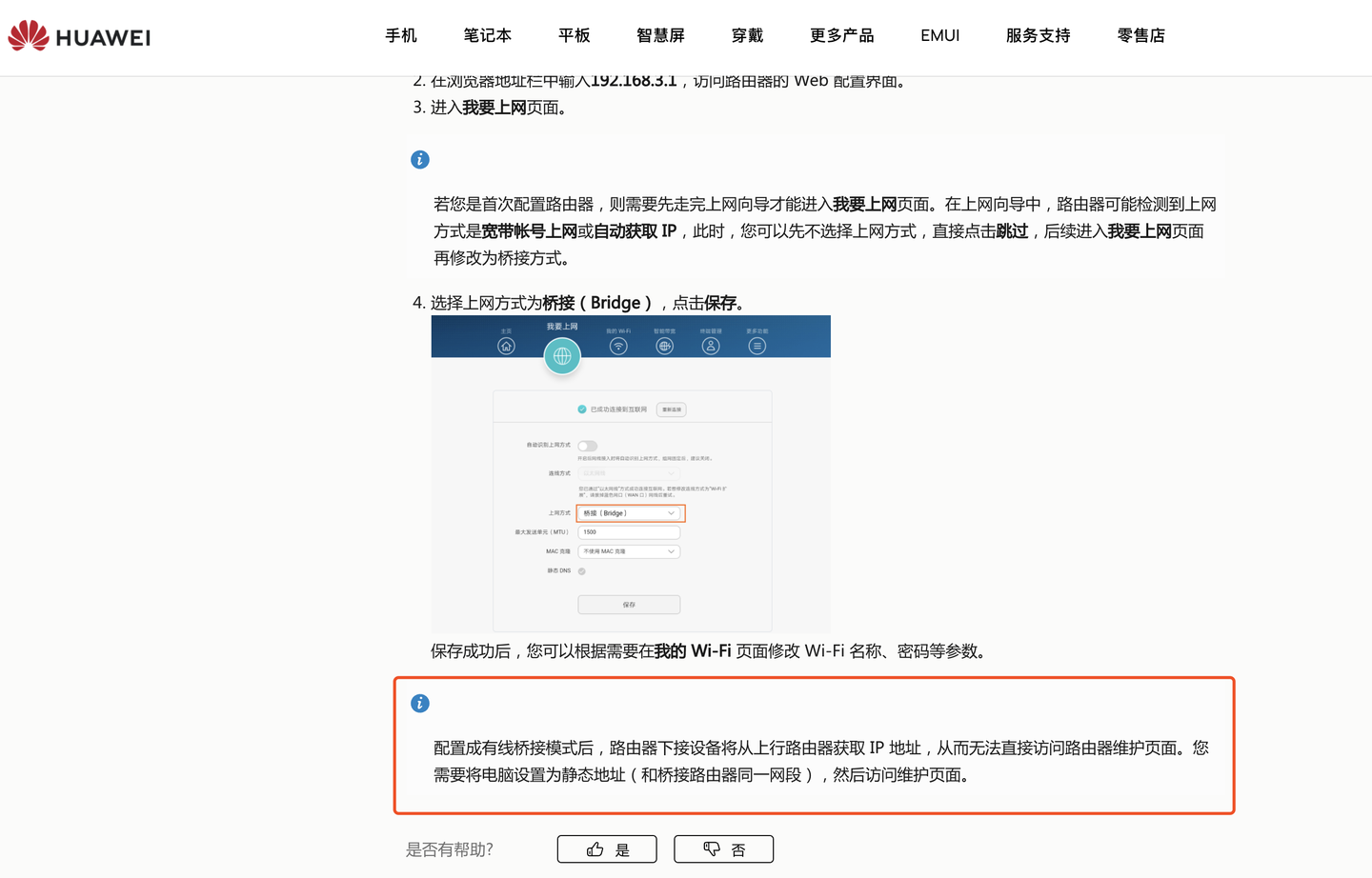Screen dimensions: 1372x878
Task: Open the 主页 home icon in router navigation
Action: tap(506, 346)
